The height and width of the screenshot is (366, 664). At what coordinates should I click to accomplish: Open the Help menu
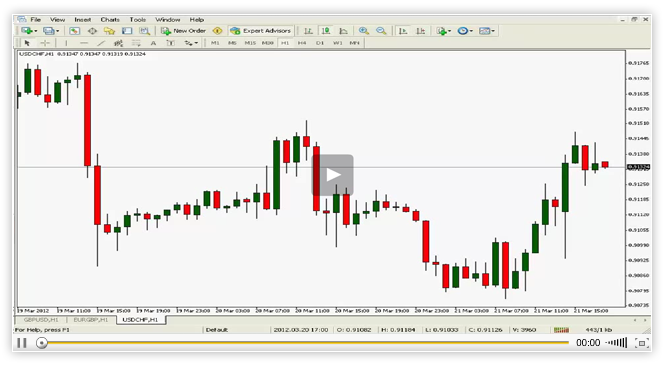point(196,19)
